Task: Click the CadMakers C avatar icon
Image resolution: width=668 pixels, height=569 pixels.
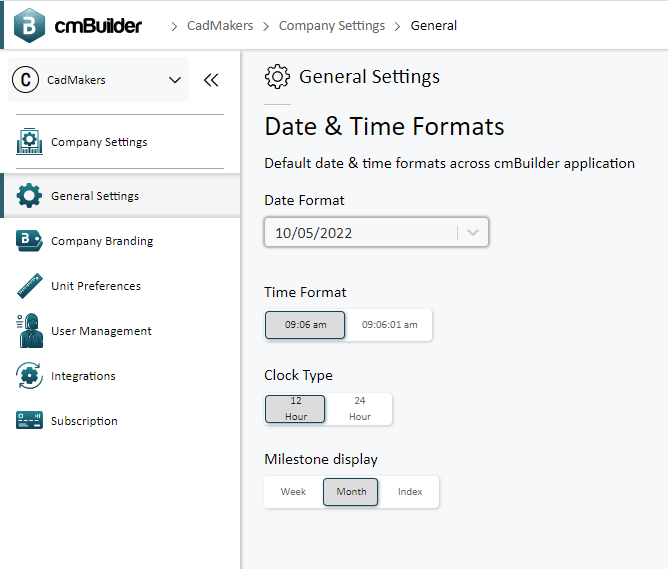Action: tap(26, 80)
